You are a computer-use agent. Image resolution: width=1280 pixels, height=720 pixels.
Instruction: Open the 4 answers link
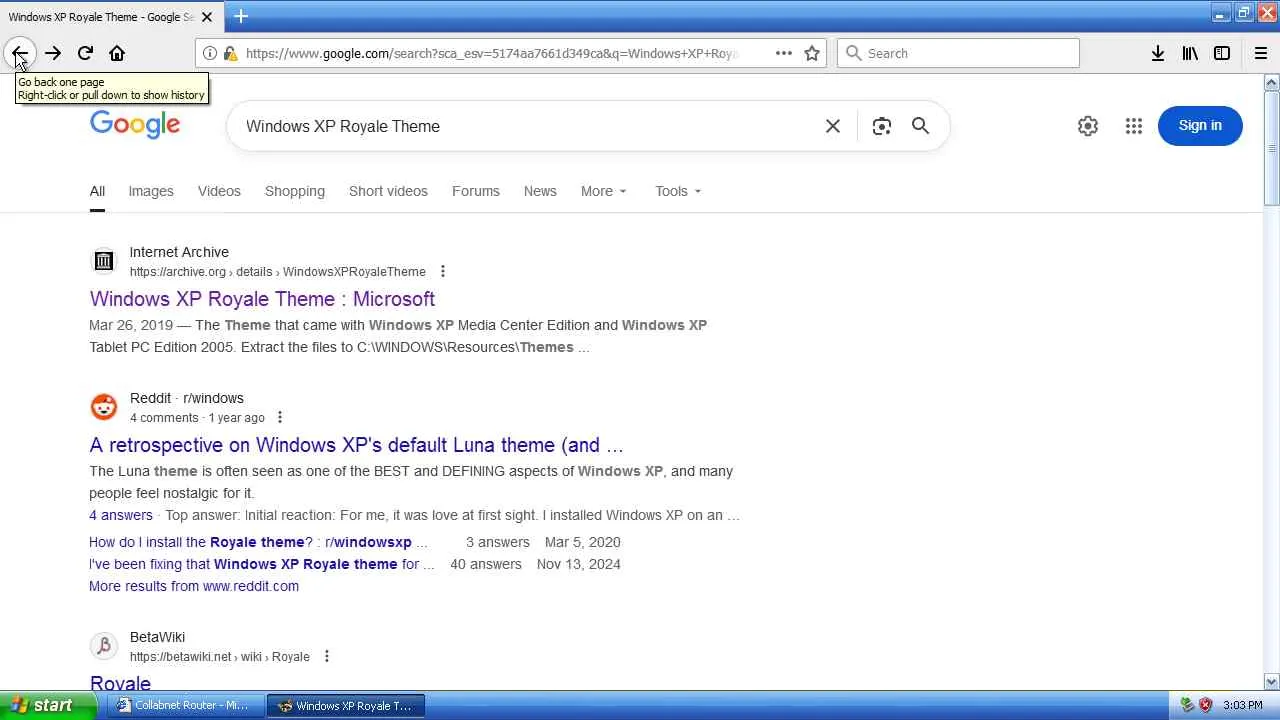(121, 515)
